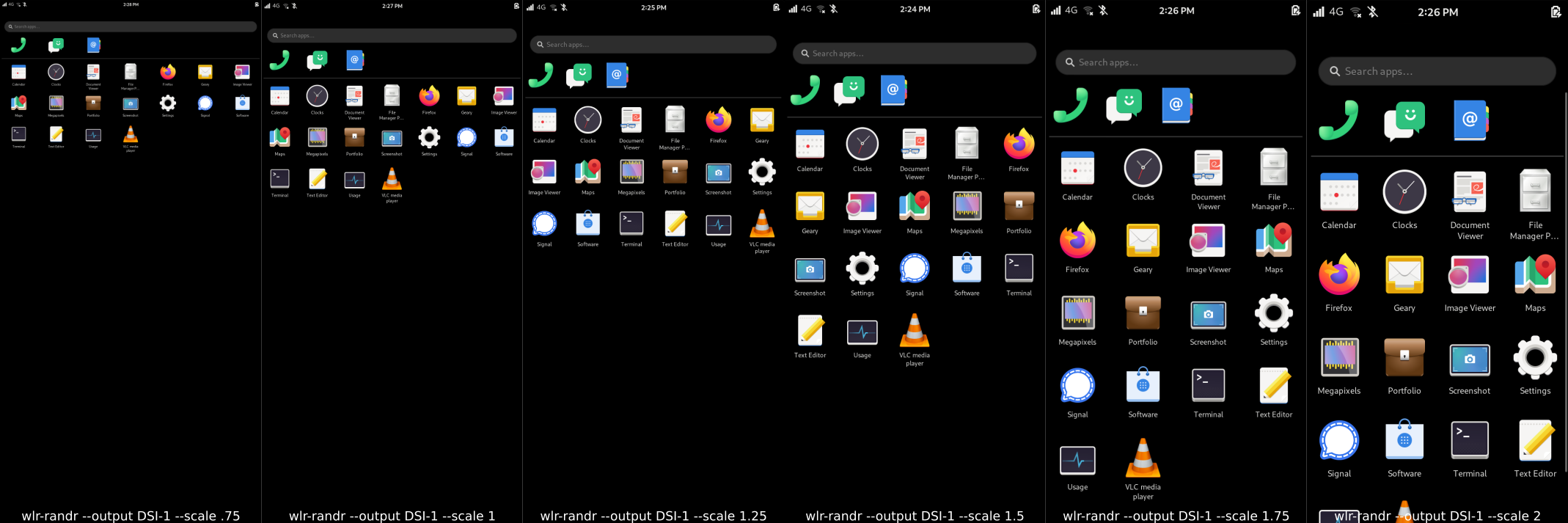Image resolution: width=1568 pixels, height=523 pixels.
Task: Open File Manager in the scale 1.75 screen
Action: coord(1274,167)
